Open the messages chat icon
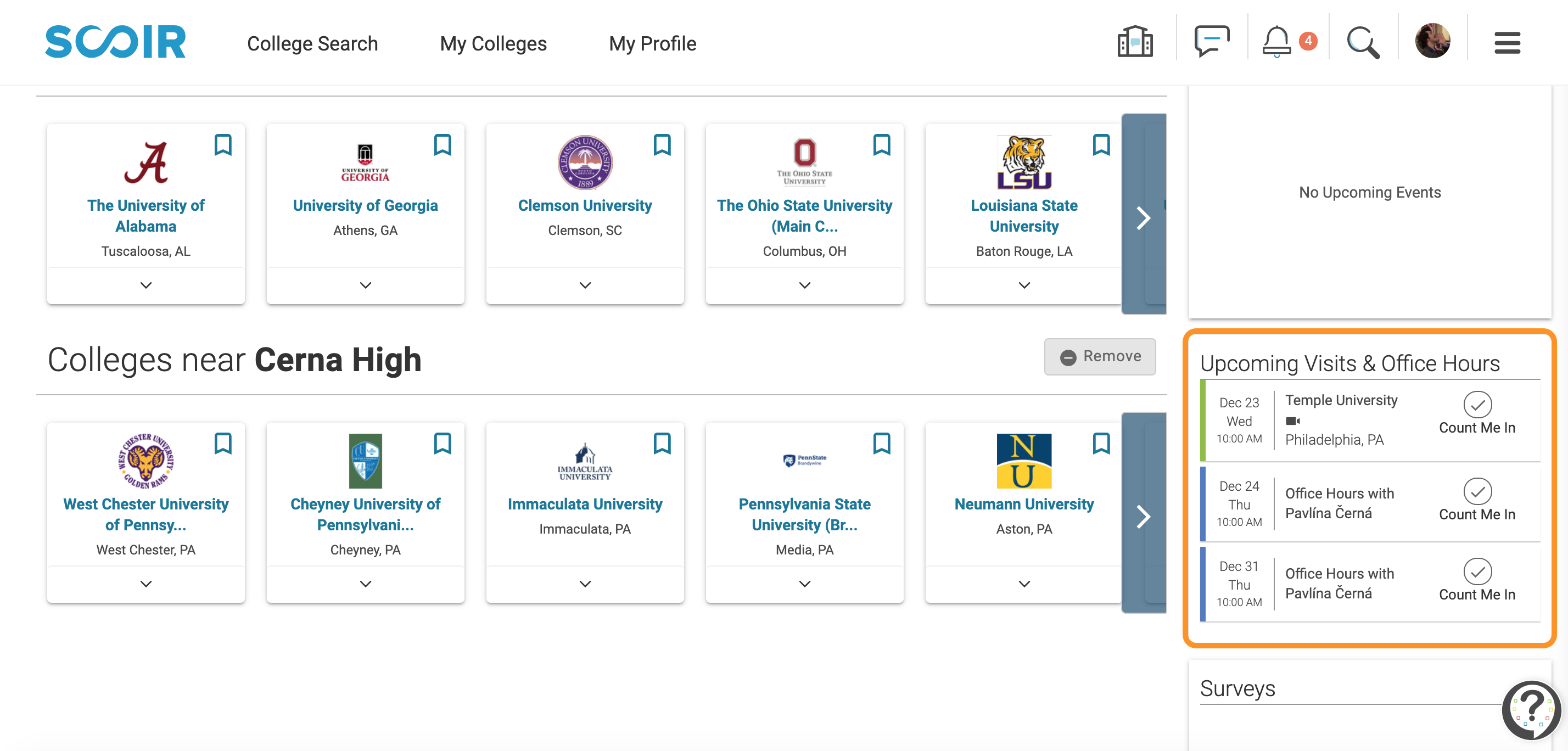The width and height of the screenshot is (1568, 751). click(1211, 42)
